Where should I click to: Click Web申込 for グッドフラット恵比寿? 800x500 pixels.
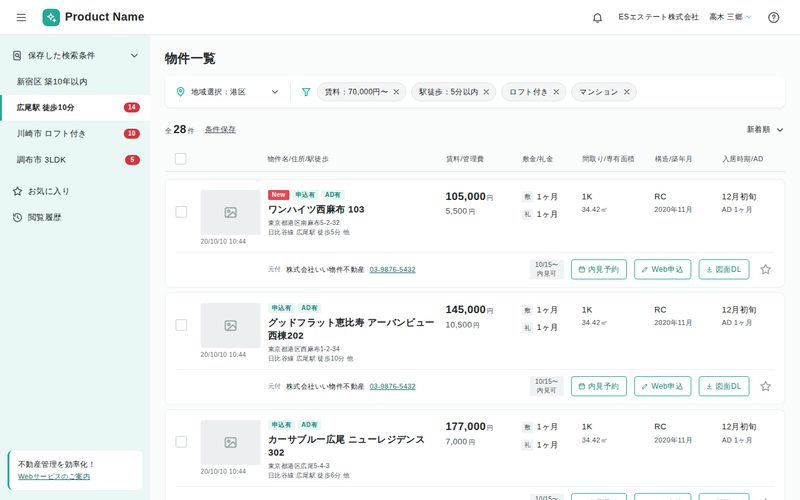click(662, 386)
